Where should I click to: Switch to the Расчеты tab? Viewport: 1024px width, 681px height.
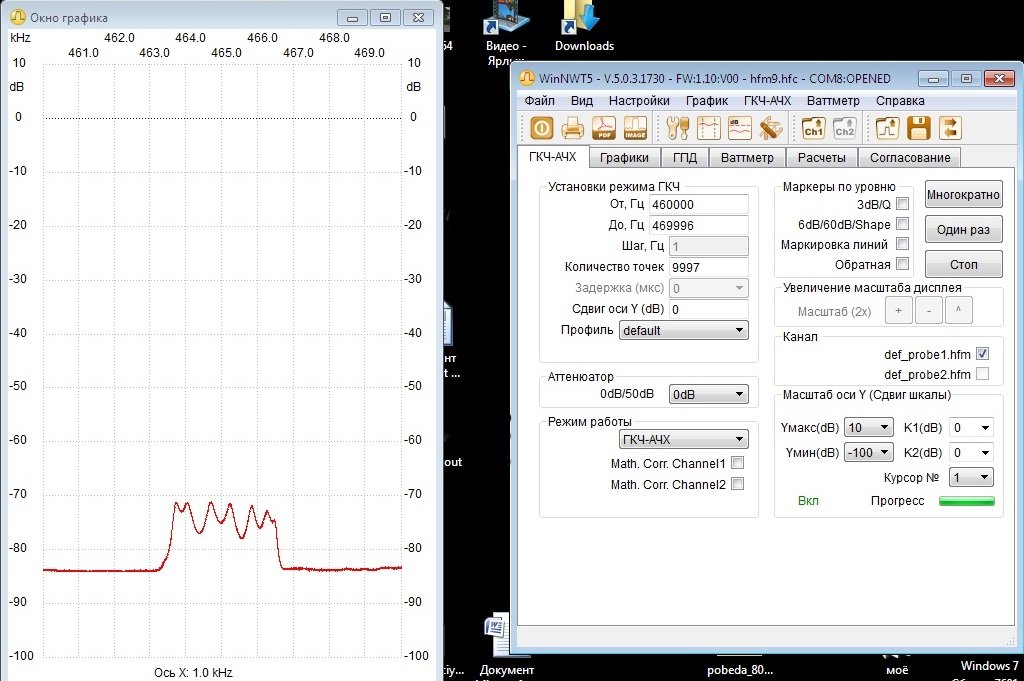(822, 157)
